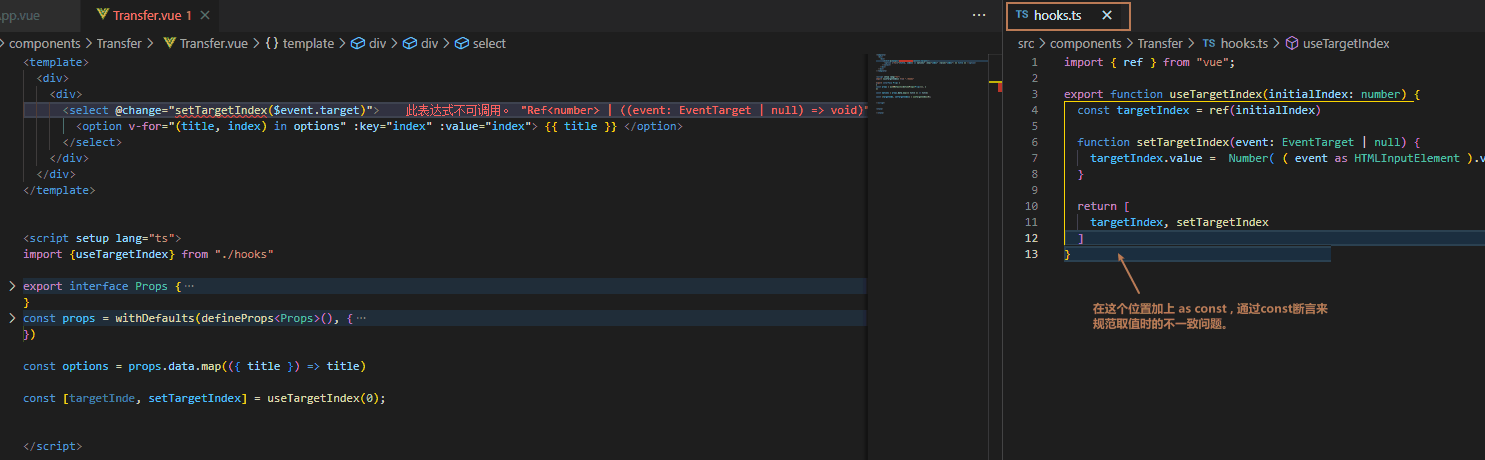
Task: Click the useTargetIndex cube icon in breadcrumb
Action: (1291, 44)
